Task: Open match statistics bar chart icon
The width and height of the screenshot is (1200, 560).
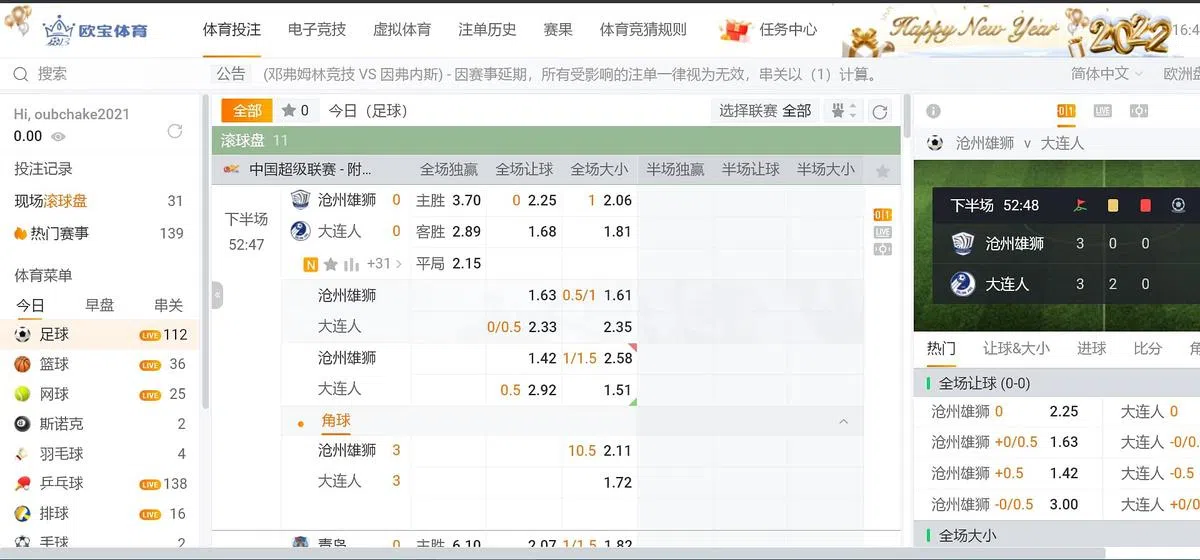Action: tap(351, 264)
